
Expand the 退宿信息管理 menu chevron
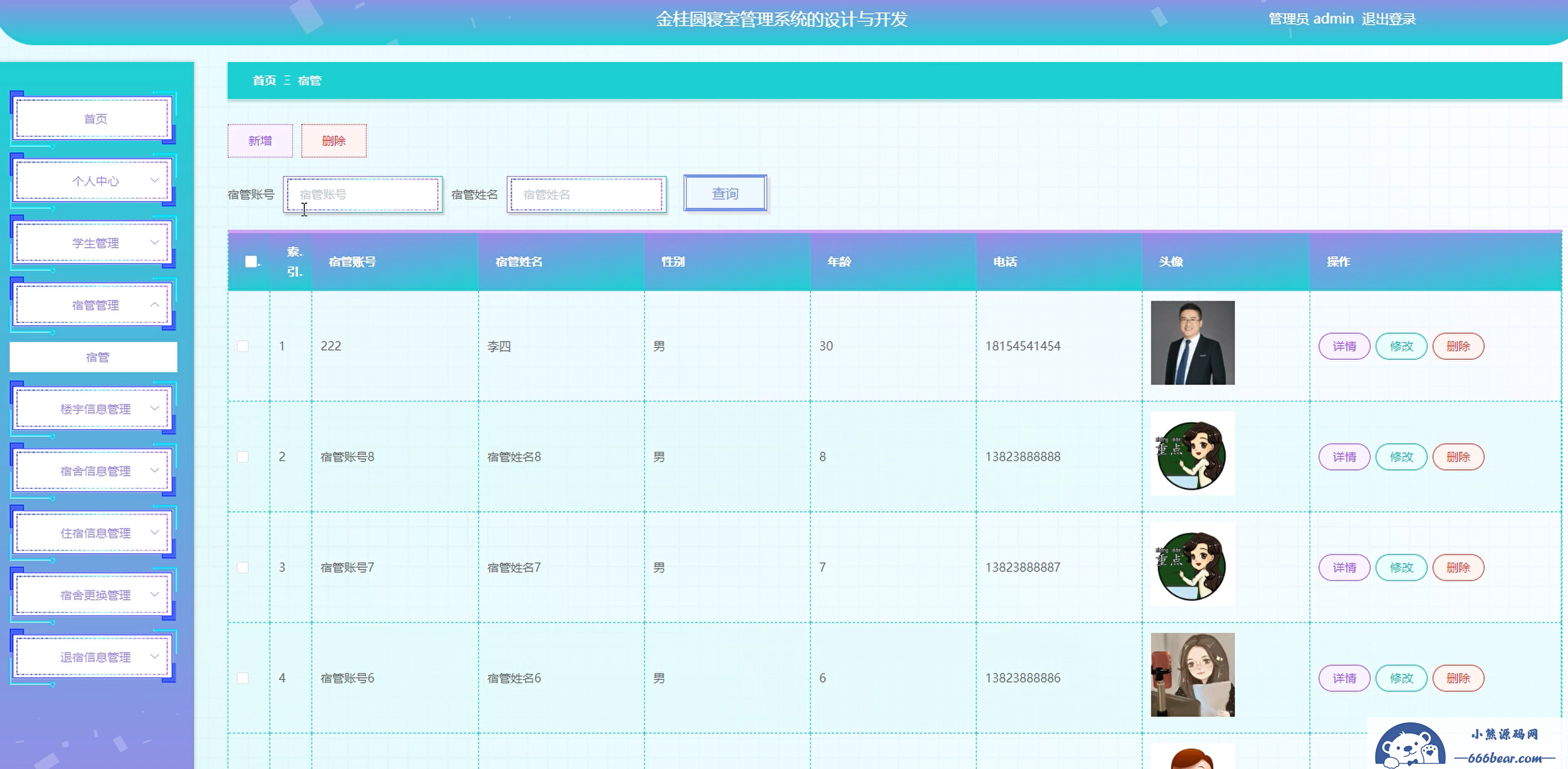[155, 657]
